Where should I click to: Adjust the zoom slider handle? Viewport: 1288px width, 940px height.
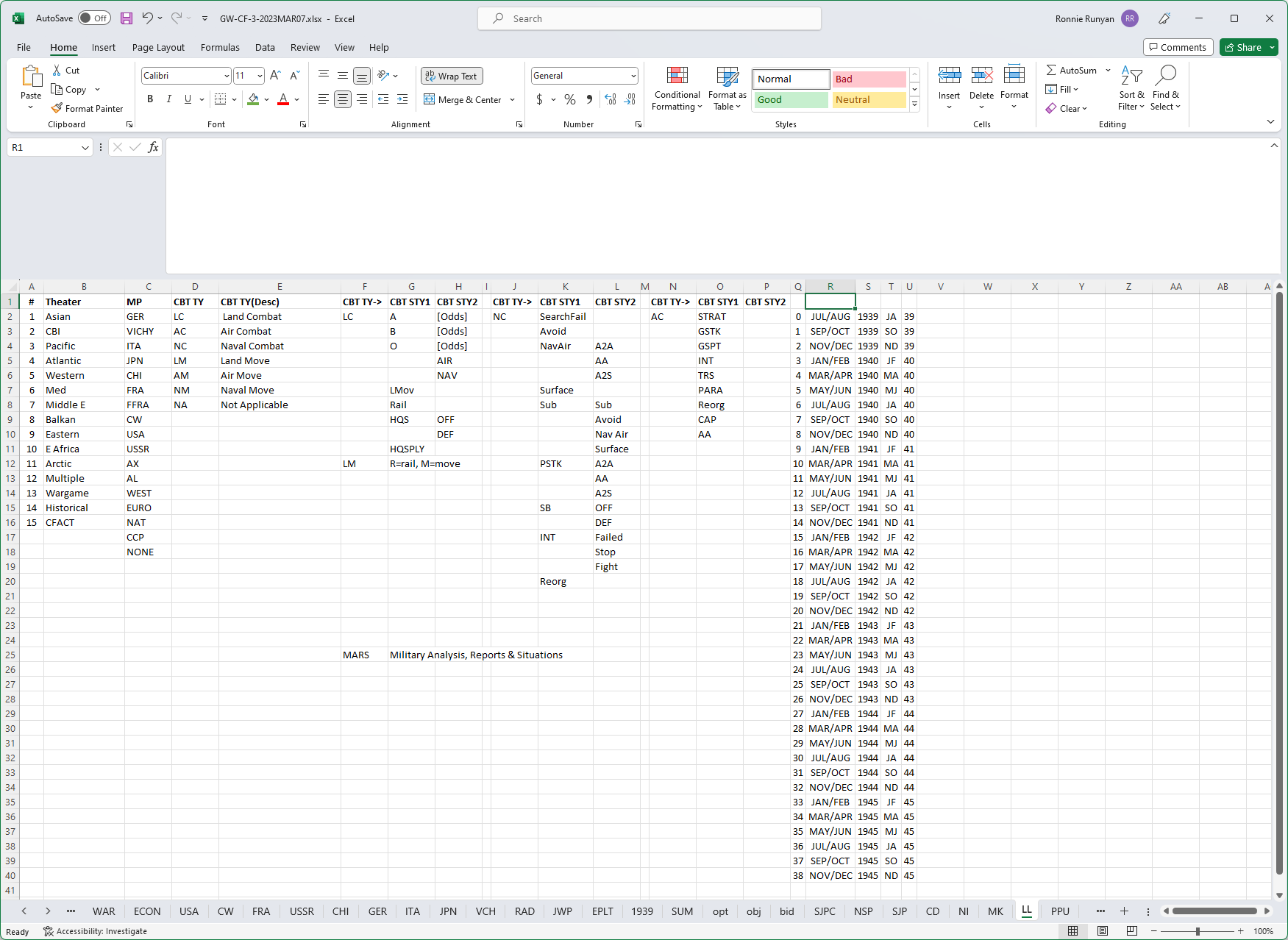tap(1198, 931)
